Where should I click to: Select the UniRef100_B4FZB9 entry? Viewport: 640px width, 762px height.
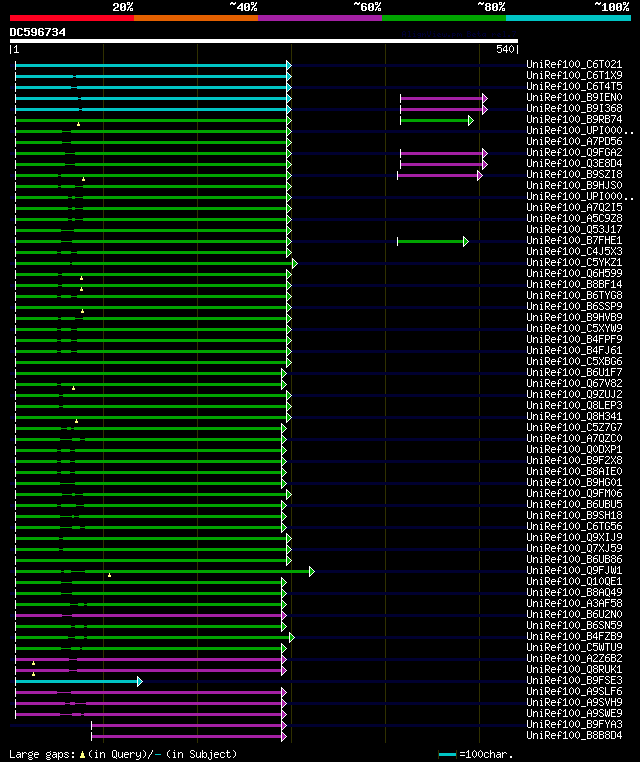pos(574,636)
